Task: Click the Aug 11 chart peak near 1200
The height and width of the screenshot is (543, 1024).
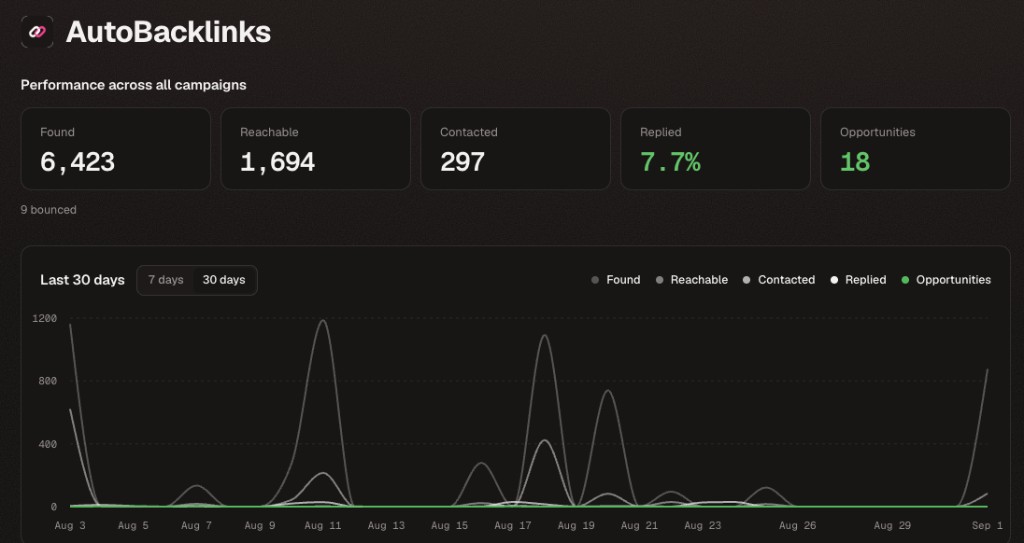Action: point(323,320)
